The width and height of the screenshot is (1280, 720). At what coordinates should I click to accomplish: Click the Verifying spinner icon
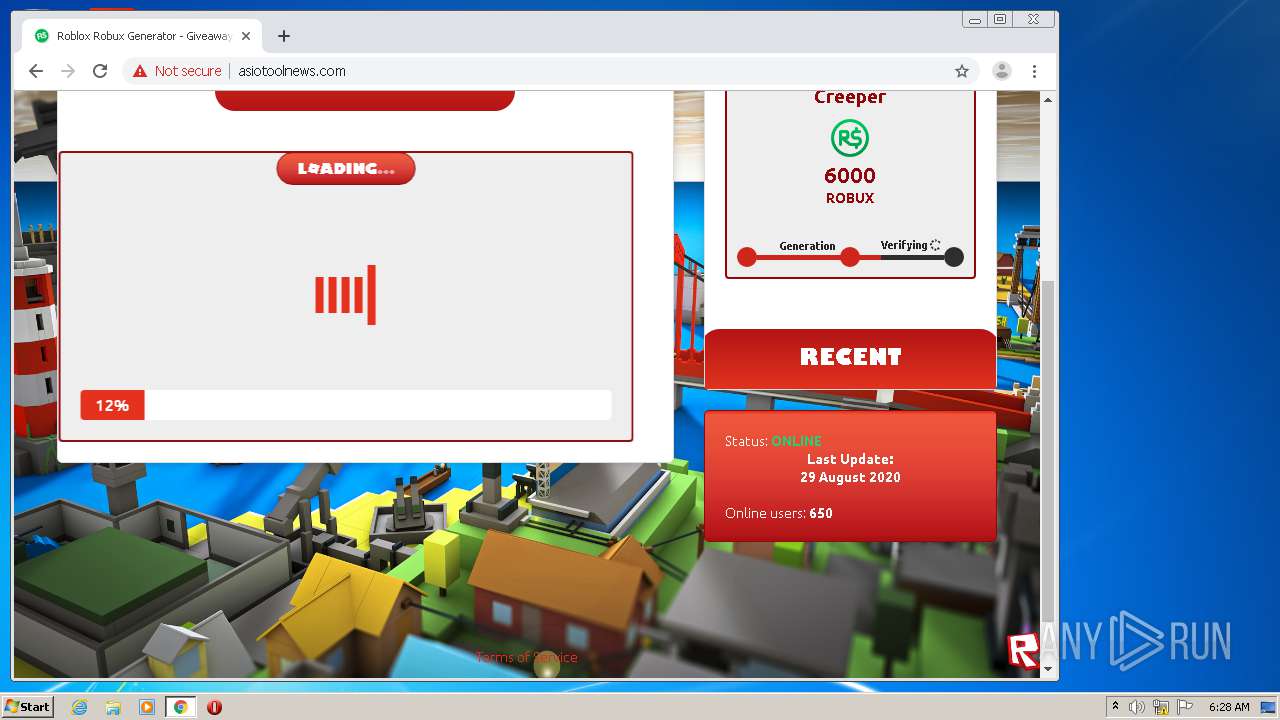(x=935, y=245)
